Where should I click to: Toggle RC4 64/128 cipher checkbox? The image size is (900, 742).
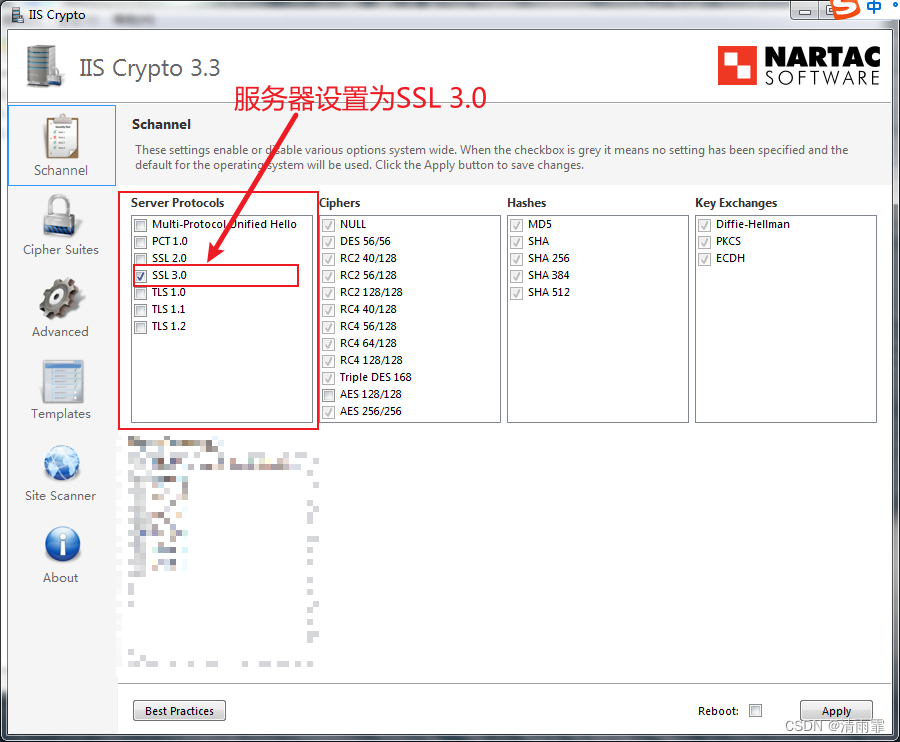coord(328,344)
